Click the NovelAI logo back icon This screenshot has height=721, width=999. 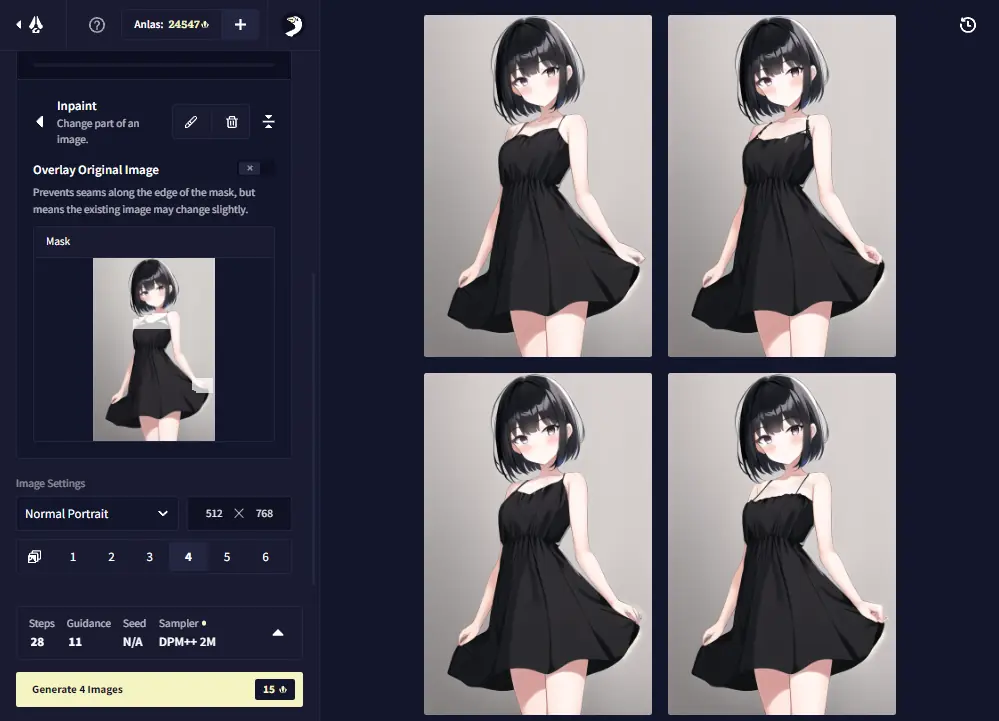pyautogui.click(x=31, y=25)
